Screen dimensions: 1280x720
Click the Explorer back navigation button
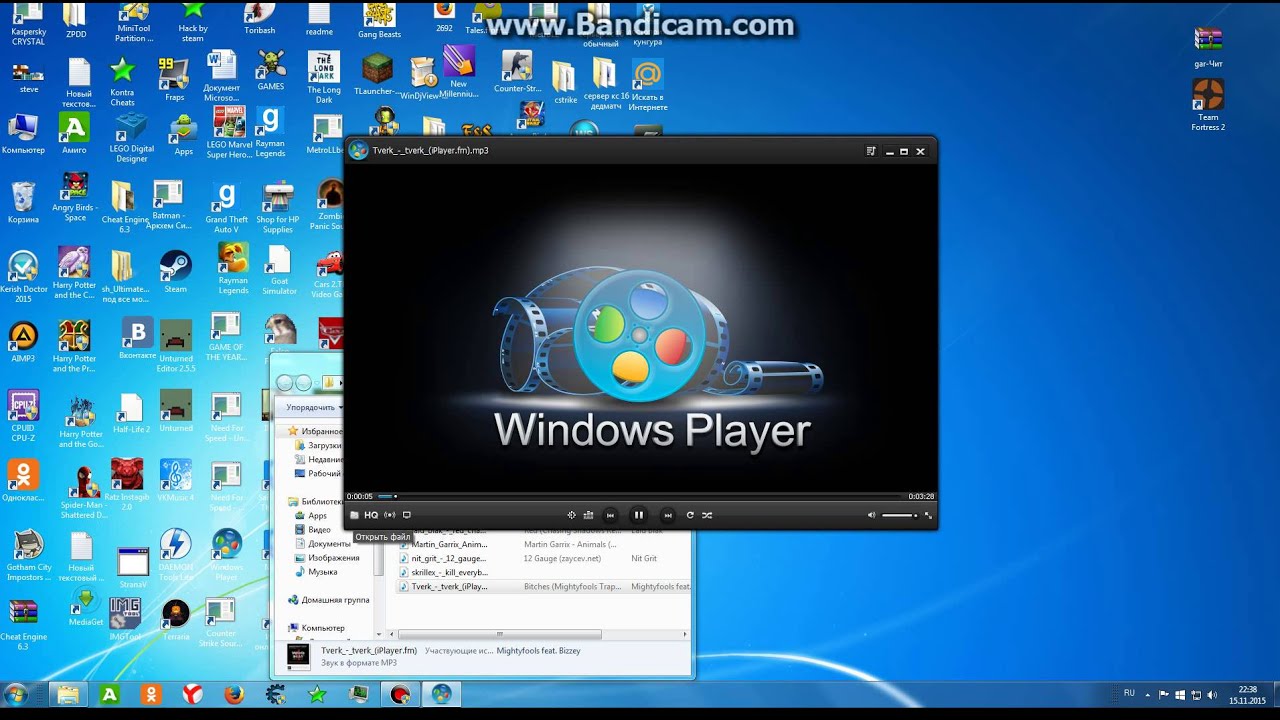[x=285, y=383]
